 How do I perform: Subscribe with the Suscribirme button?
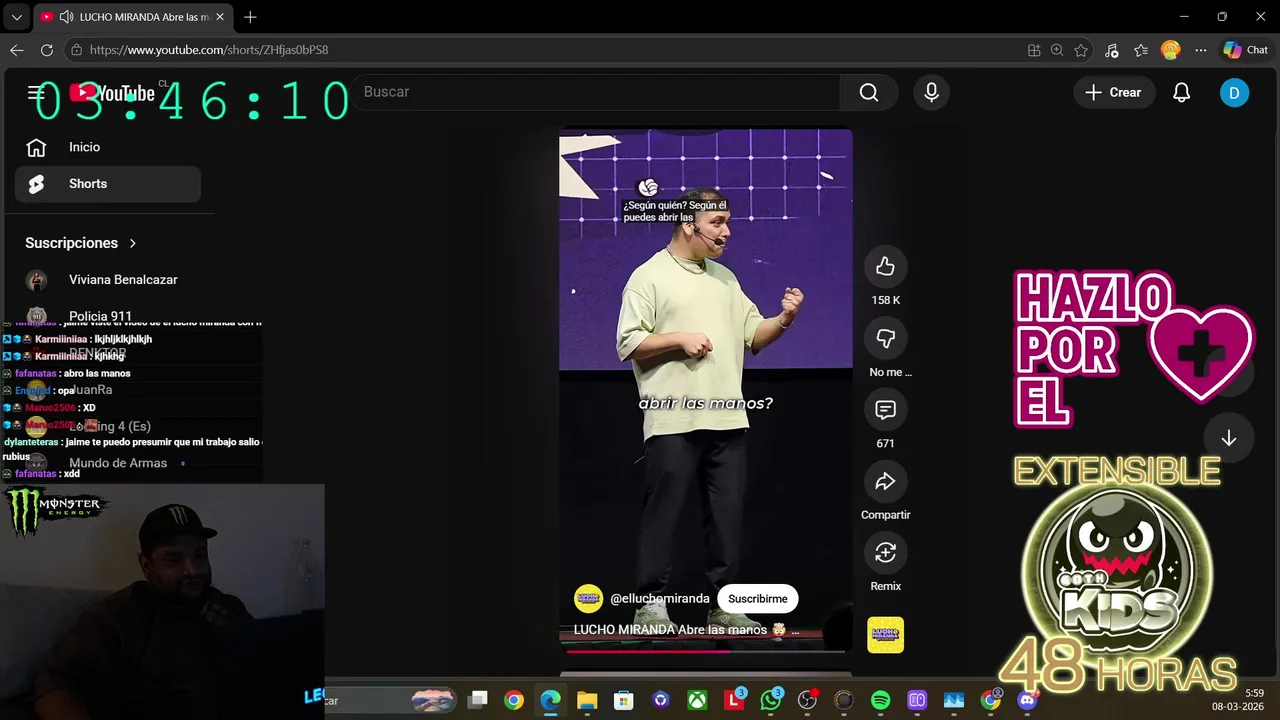coord(757,598)
